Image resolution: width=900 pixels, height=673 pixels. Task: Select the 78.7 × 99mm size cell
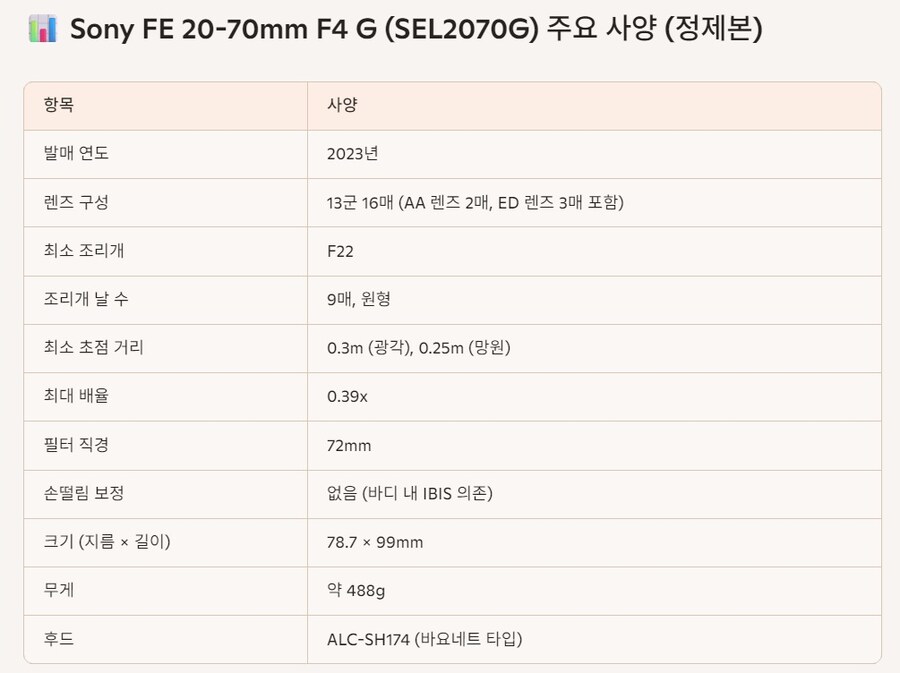[x=375, y=542]
